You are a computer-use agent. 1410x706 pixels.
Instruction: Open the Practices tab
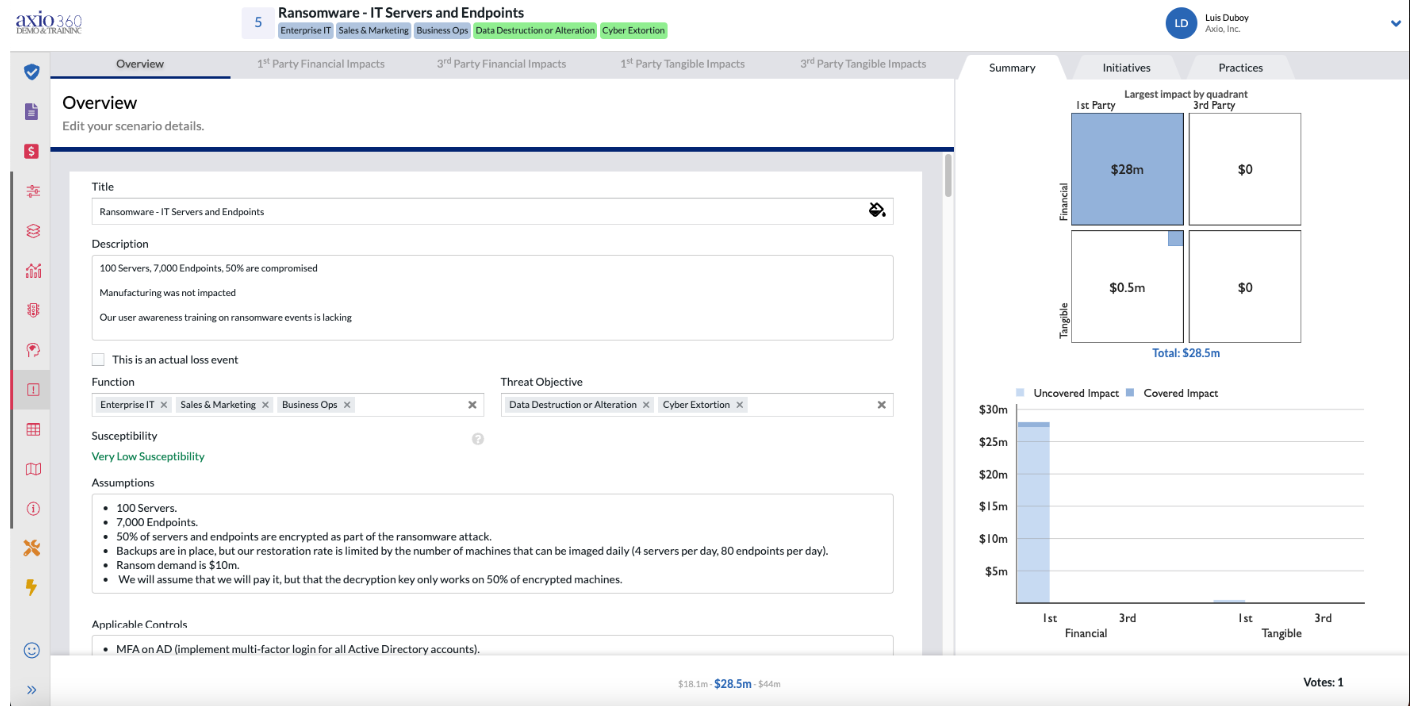1240,67
